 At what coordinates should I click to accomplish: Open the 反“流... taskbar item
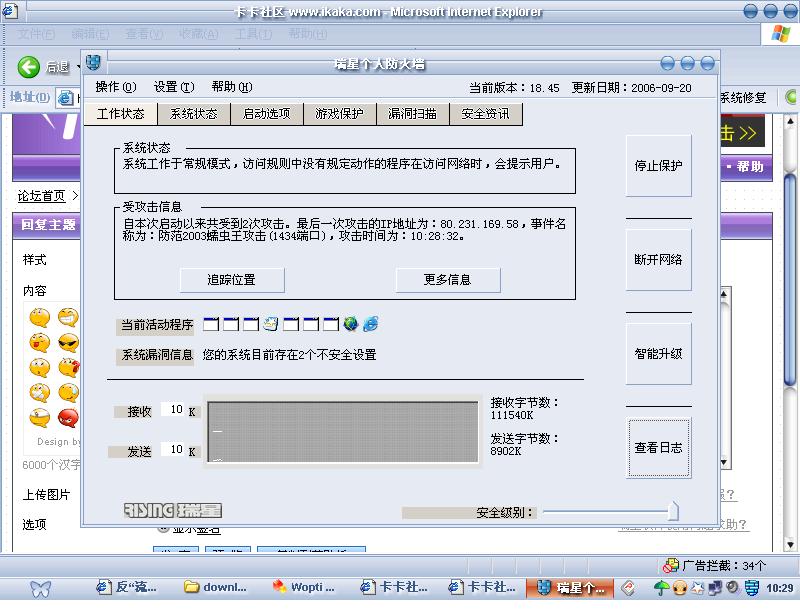pyautogui.click(x=127, y=587)
